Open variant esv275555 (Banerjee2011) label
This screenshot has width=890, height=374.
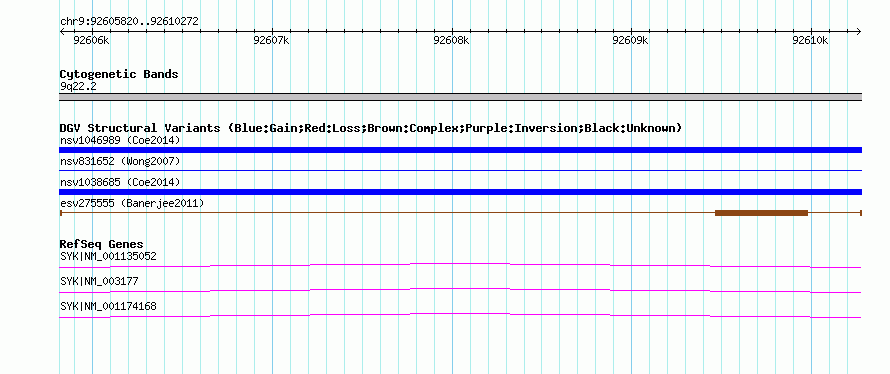pyautogui.click(x=132, y=203)
